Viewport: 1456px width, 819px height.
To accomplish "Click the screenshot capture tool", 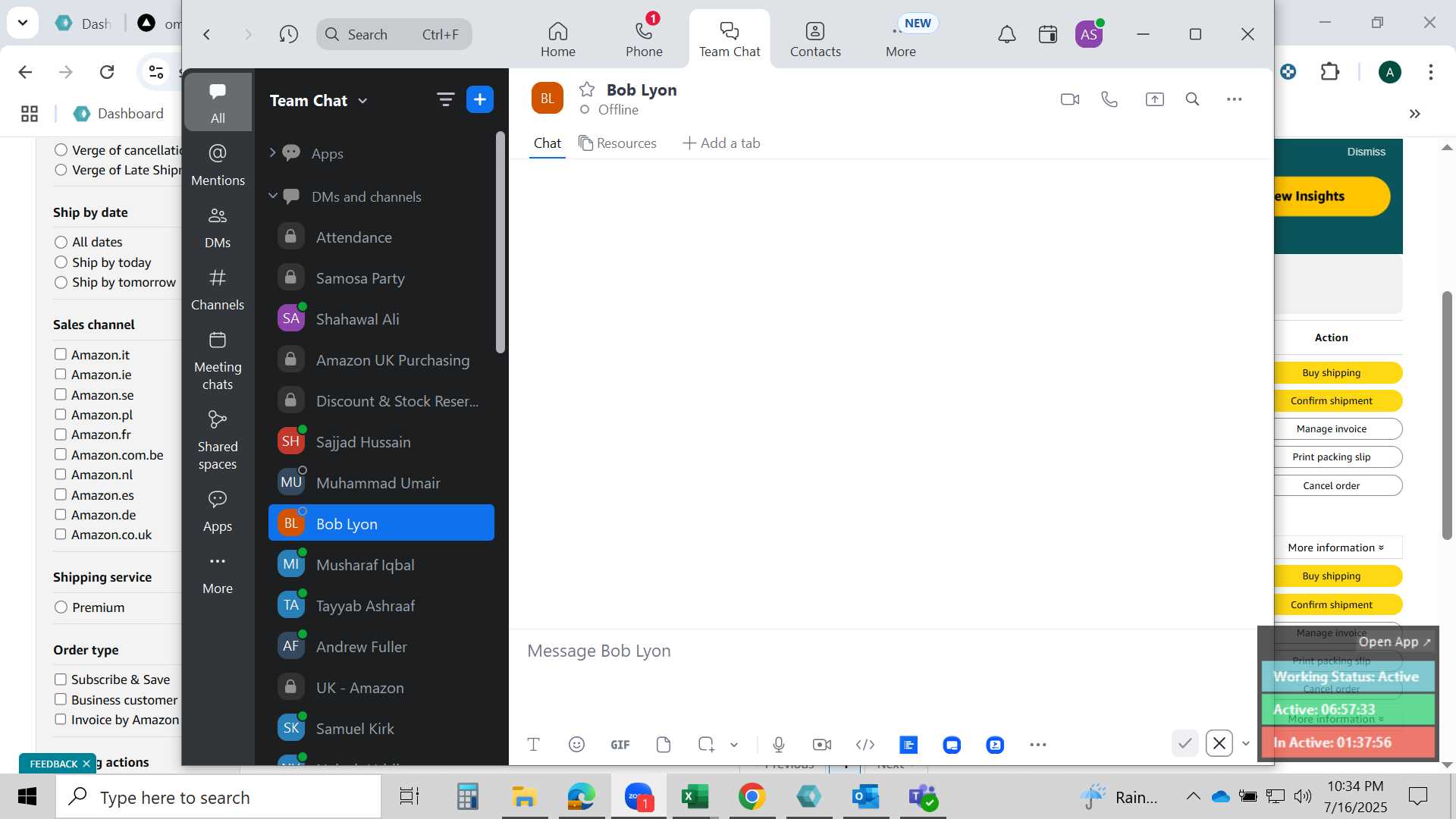I will click(706, 745).
